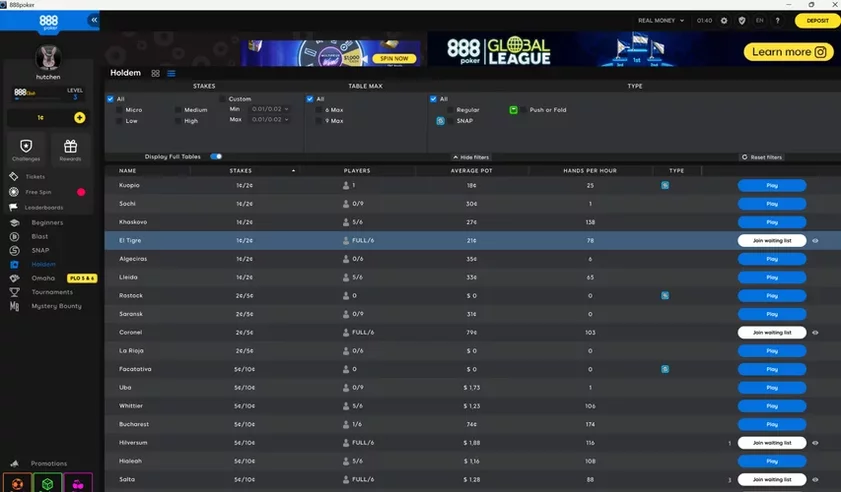
Task: Check the 9 Max table checkbox
Action: pyautogui.click(x=319, y=121)
